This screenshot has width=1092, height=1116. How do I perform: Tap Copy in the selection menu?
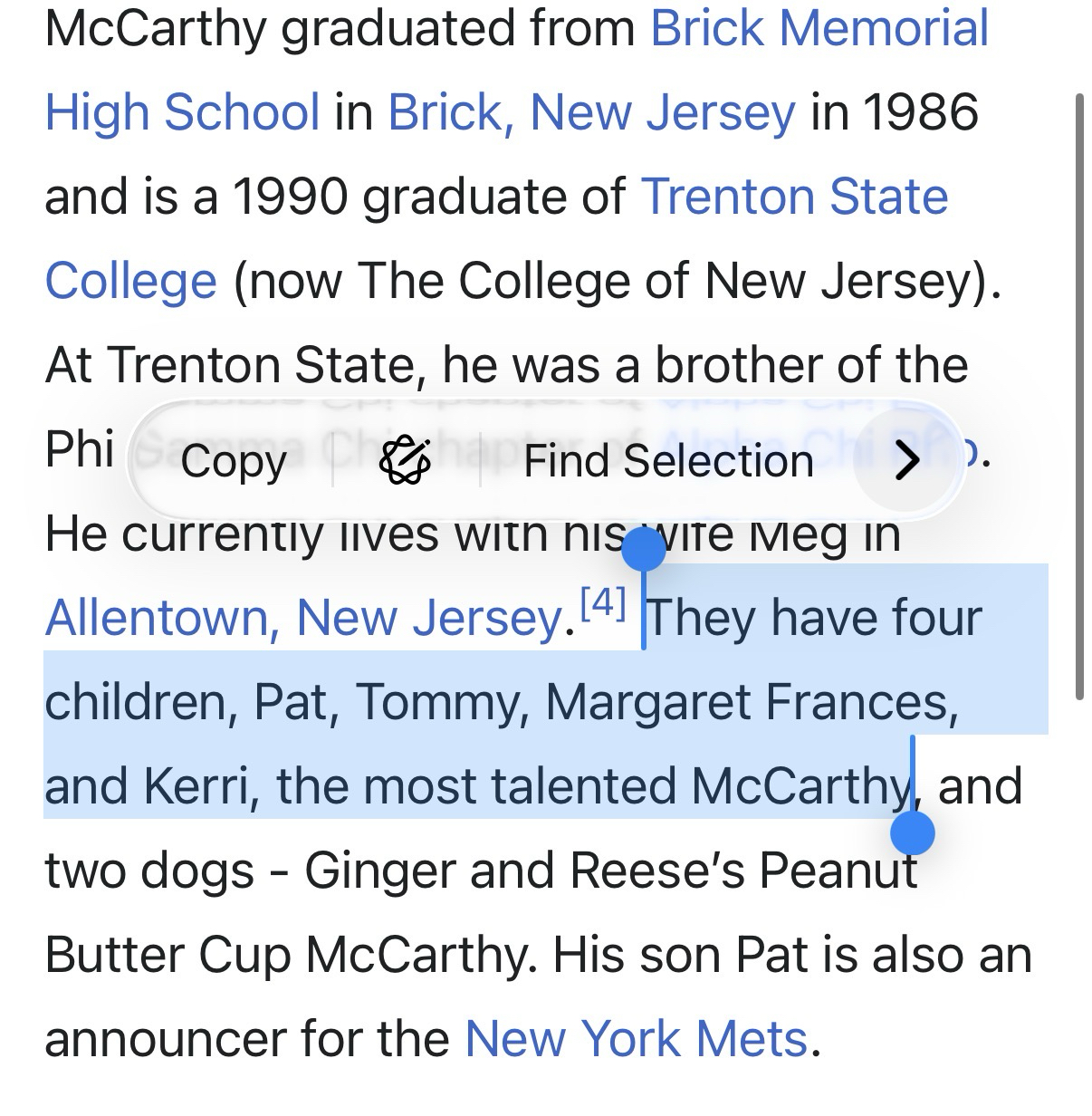pyautogui.click(x=234, y=461)
